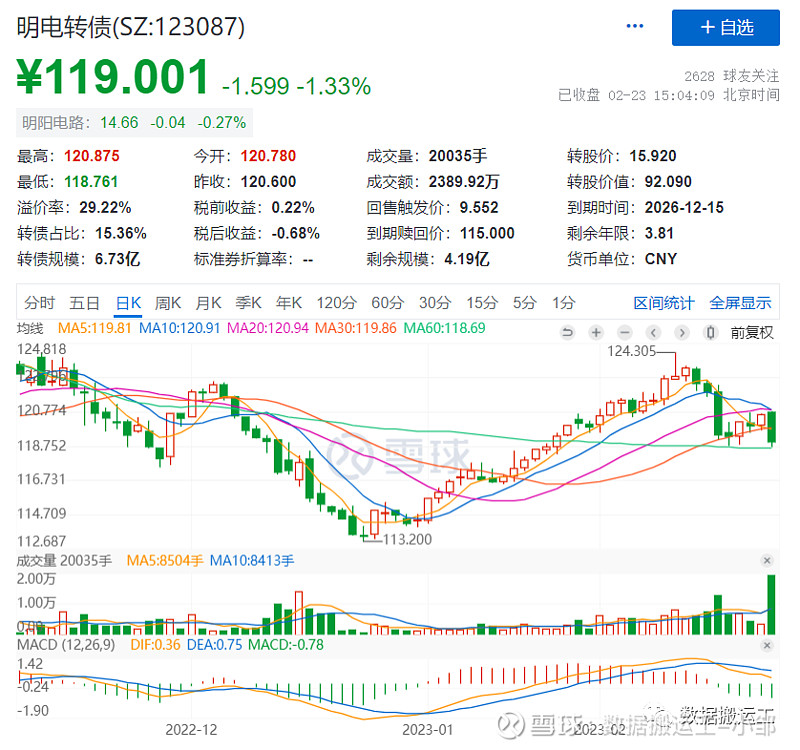This screenshot has height=750, width=800.
Task: Click the MA30:119.86 moving average label
Action: pyautogui.click(x=356, y=329)
